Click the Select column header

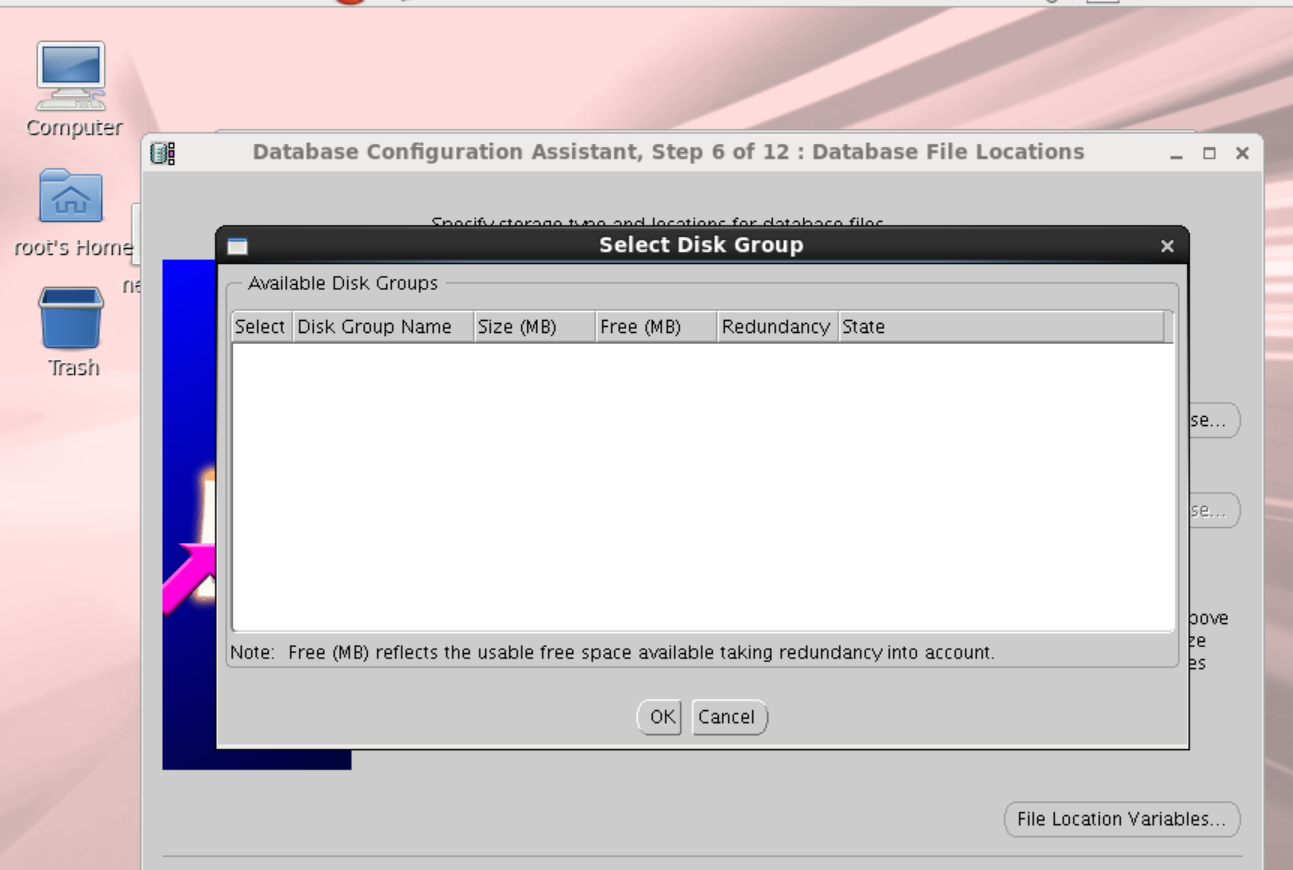click(x=260, y=327)
